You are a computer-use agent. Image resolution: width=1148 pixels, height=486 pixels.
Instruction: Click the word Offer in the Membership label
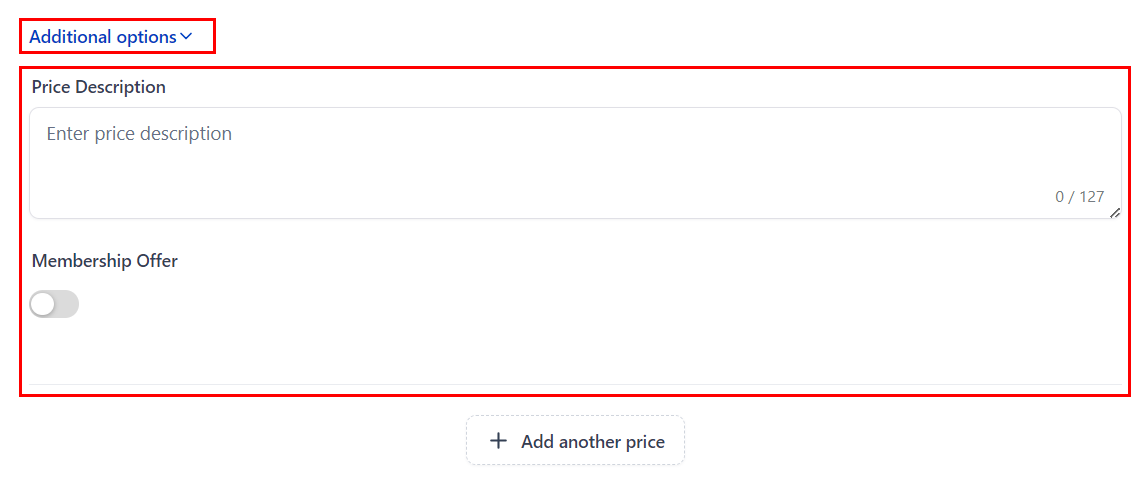click(x=157, y=261)
